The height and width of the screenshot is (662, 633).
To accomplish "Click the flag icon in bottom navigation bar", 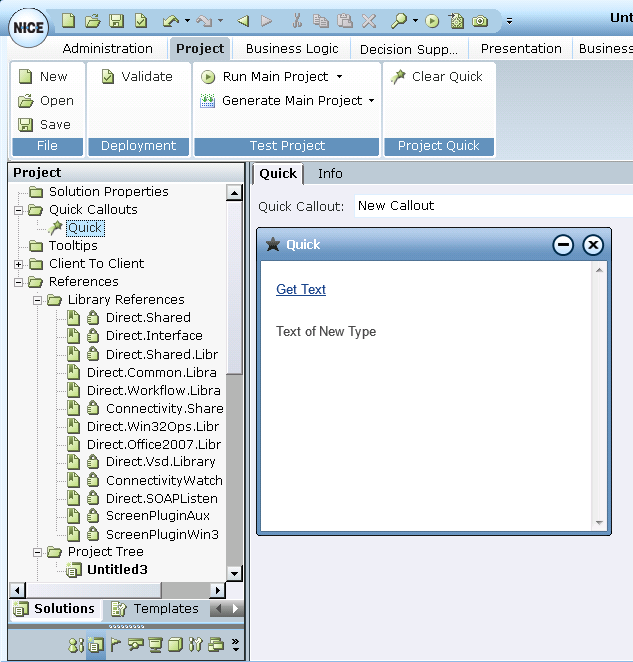I will 115,645.
